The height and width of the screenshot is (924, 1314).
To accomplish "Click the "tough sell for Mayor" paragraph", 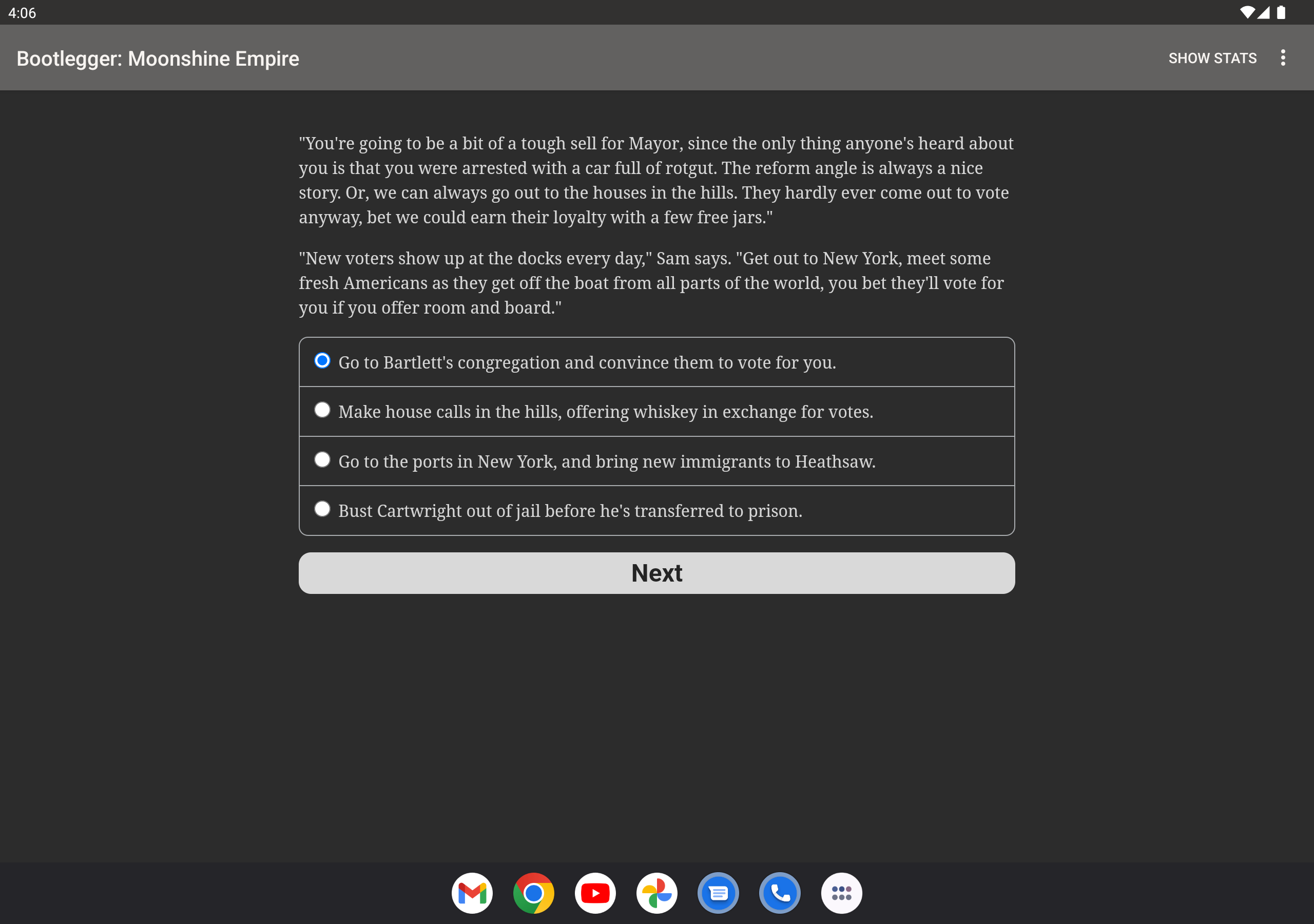I will pos(656,180).
